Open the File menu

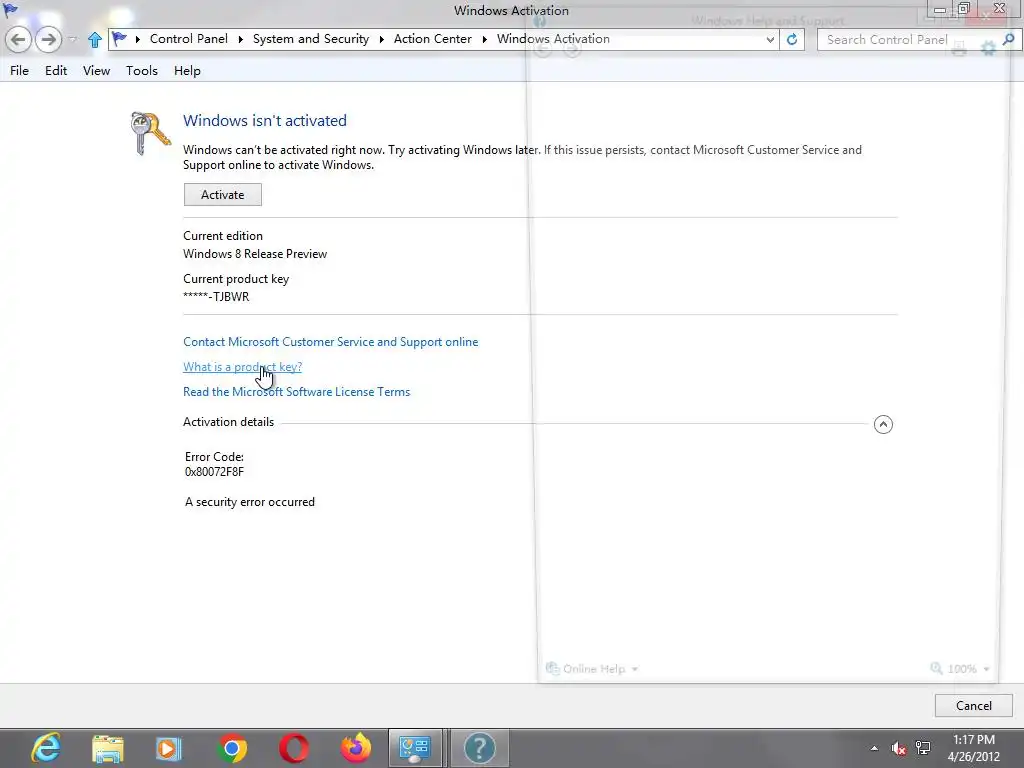tap(20, 71)
